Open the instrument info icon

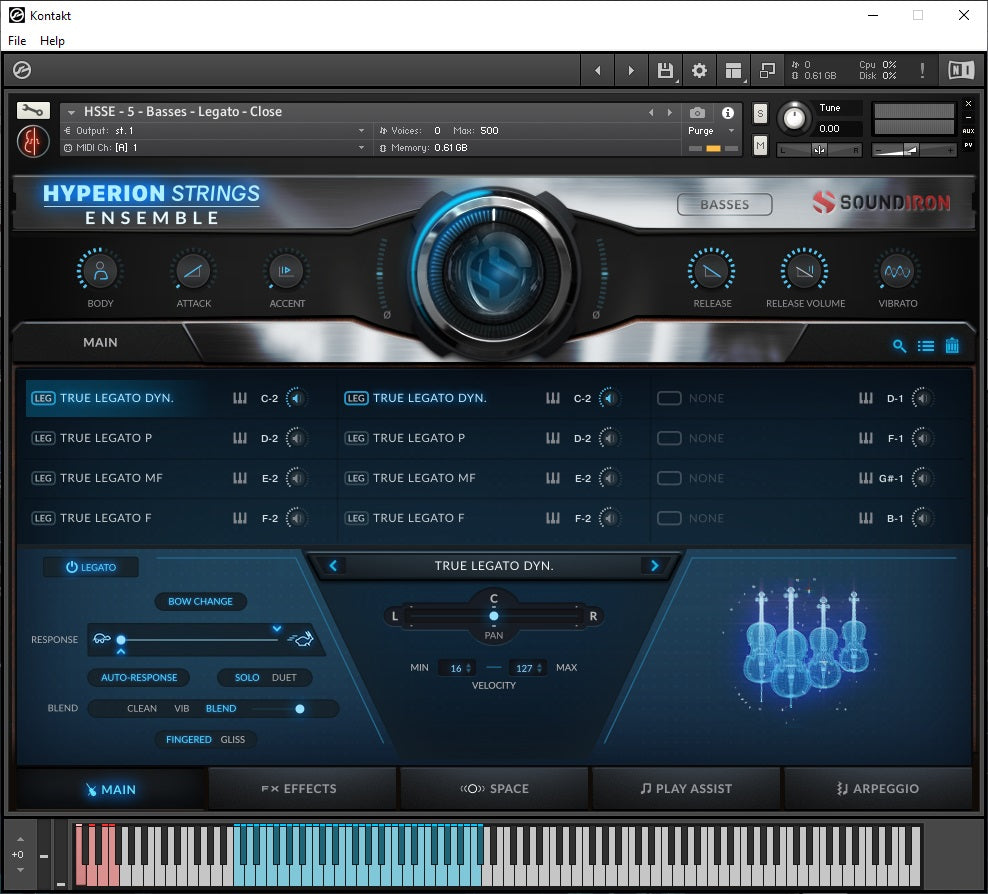(x=728, y=113)
